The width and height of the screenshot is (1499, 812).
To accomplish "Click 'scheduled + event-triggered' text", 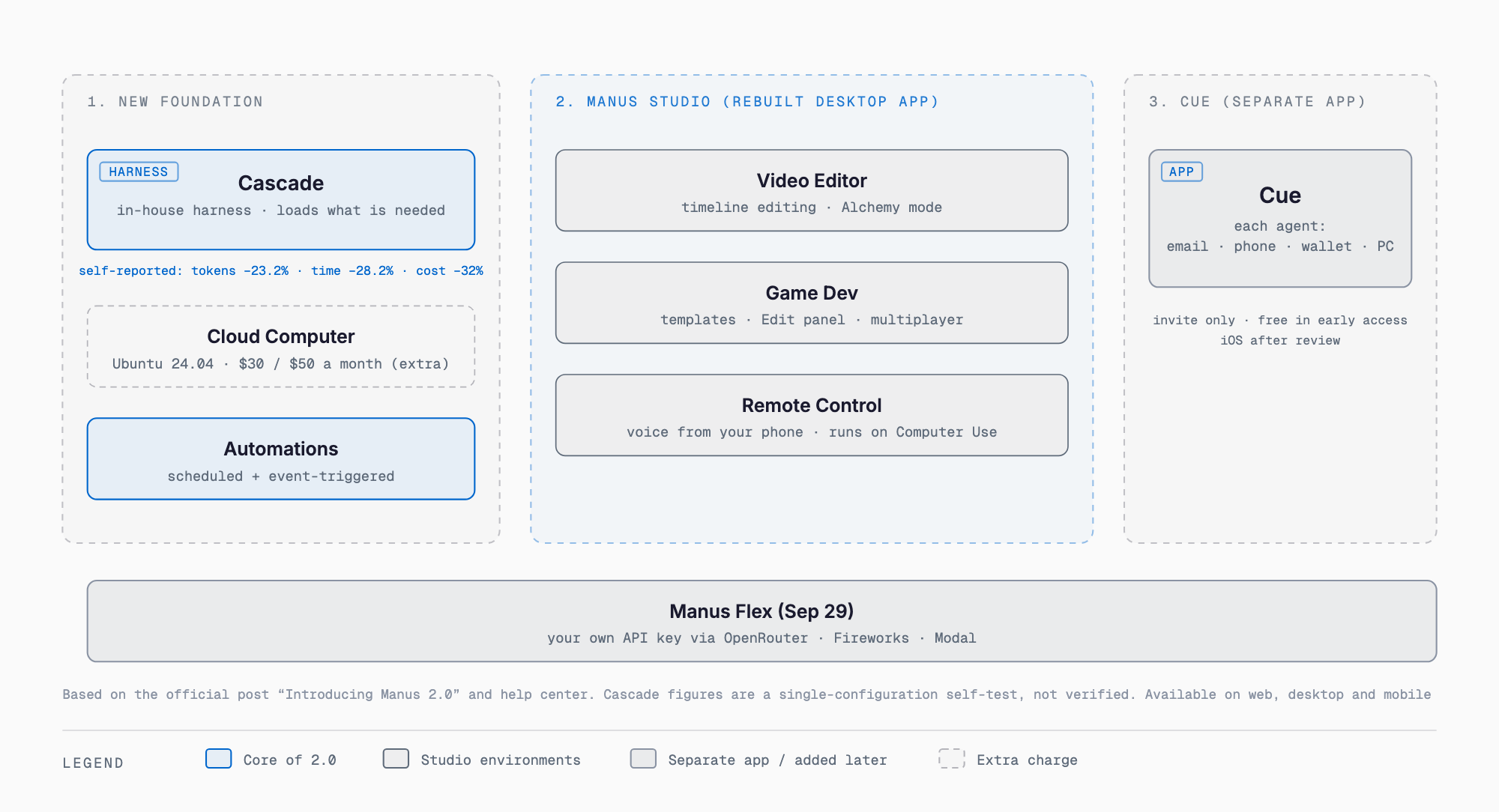I will pyautogui.click(x=281, y=476).
